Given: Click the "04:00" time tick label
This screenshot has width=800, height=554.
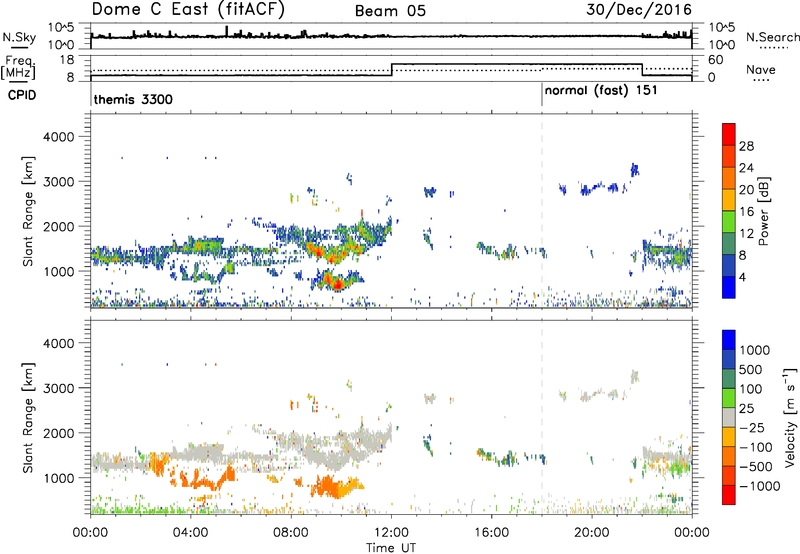Looking at the screenshot, I should pyautogui.click(x=190, y=533).
